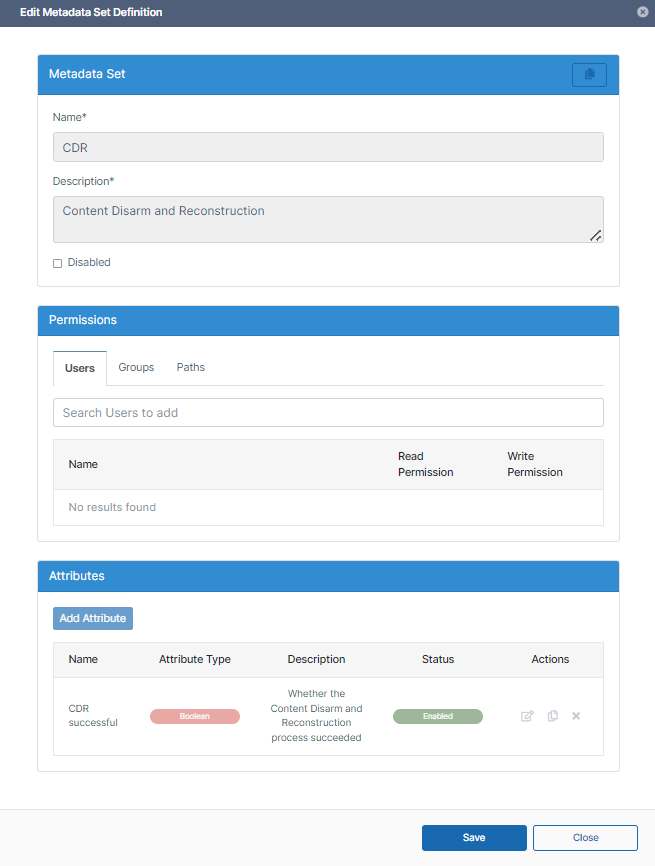Select the Paths tab
Image resolution: width=655 pixels, height=866 pixels.
pos(191,368)
